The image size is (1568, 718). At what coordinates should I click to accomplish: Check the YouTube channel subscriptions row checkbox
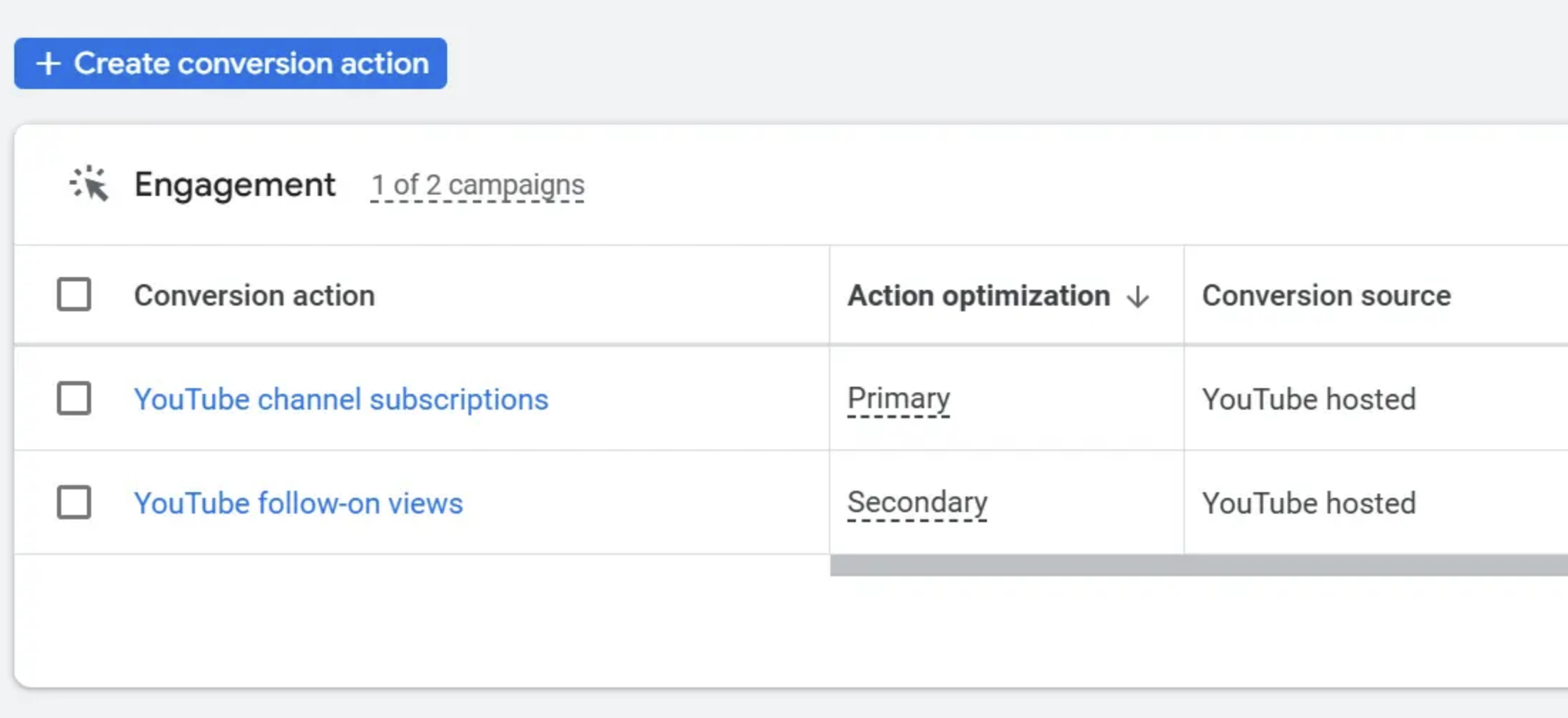coord(74,399)
